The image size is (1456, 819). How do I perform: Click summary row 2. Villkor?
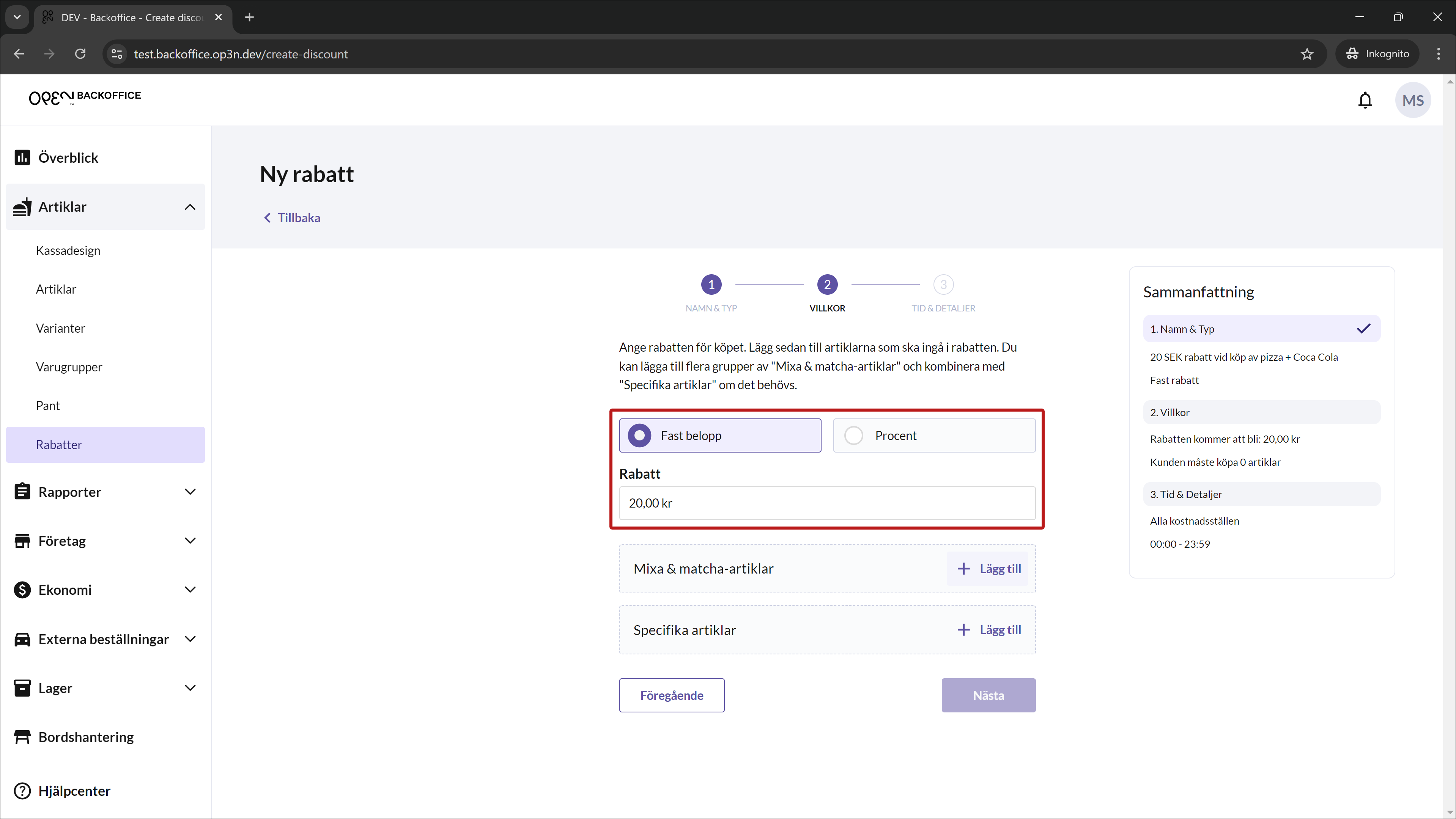[x=1262, y=412]
